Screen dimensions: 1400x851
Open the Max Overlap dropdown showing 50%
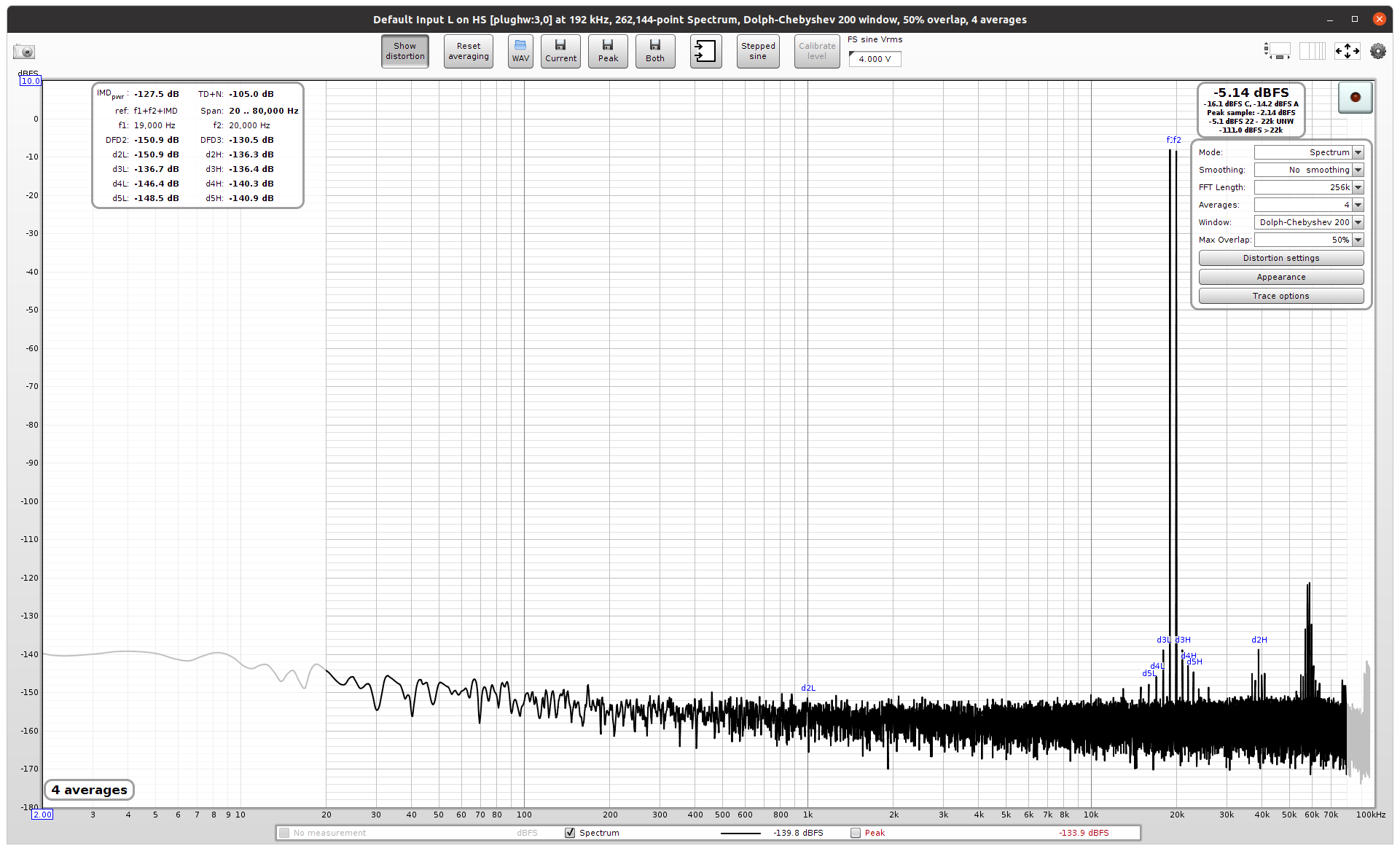[1309, 240]
